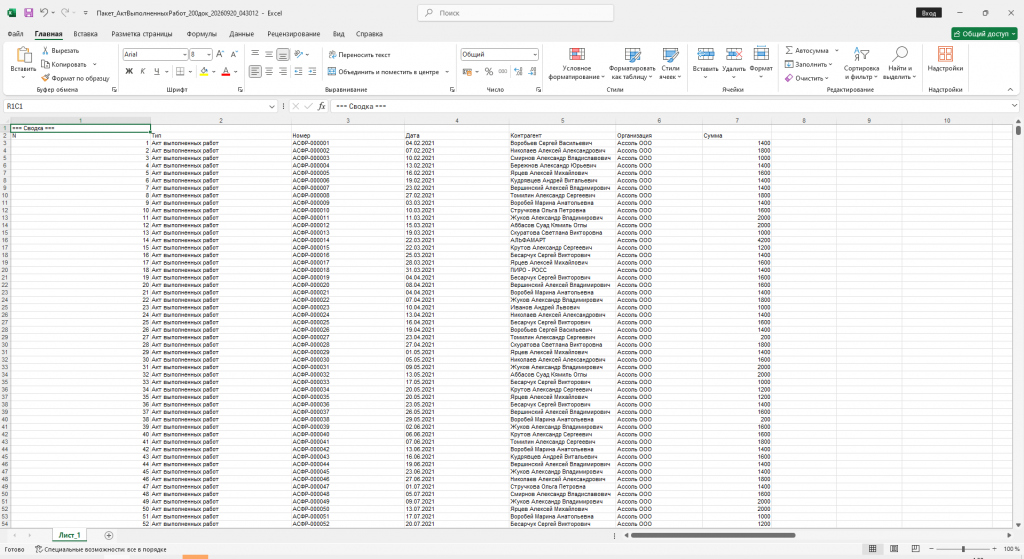Click the Общий доступ share button

click(984, 34)
